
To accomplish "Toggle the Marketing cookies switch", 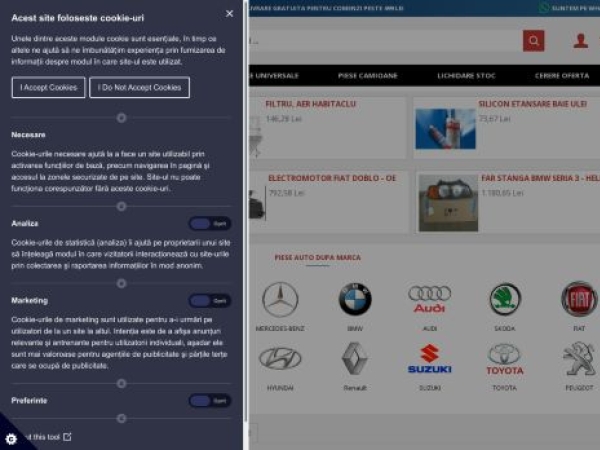I will pyautogui.click(x=210, y=301).
